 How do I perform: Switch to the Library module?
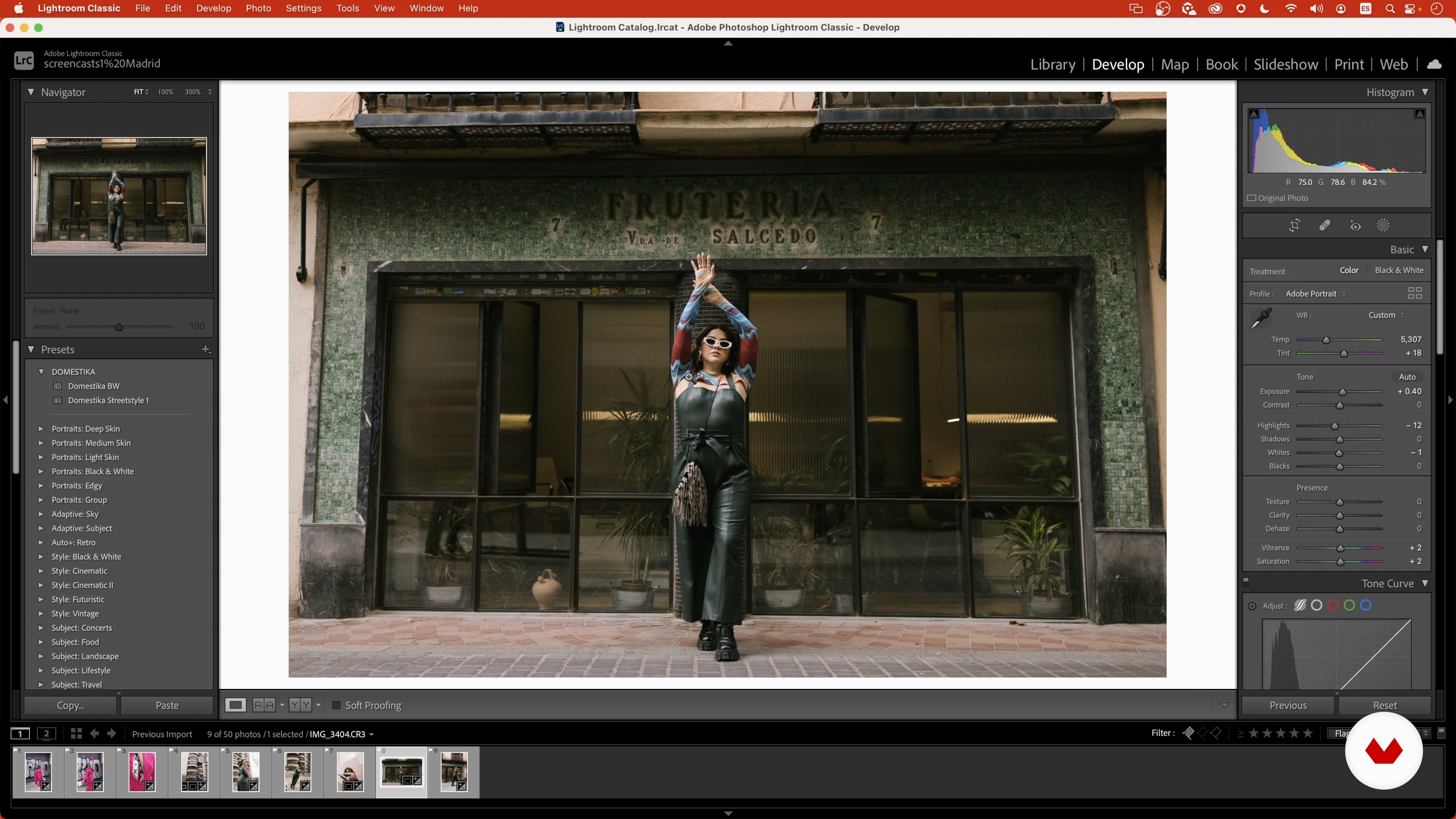[x=1053, y=64]
